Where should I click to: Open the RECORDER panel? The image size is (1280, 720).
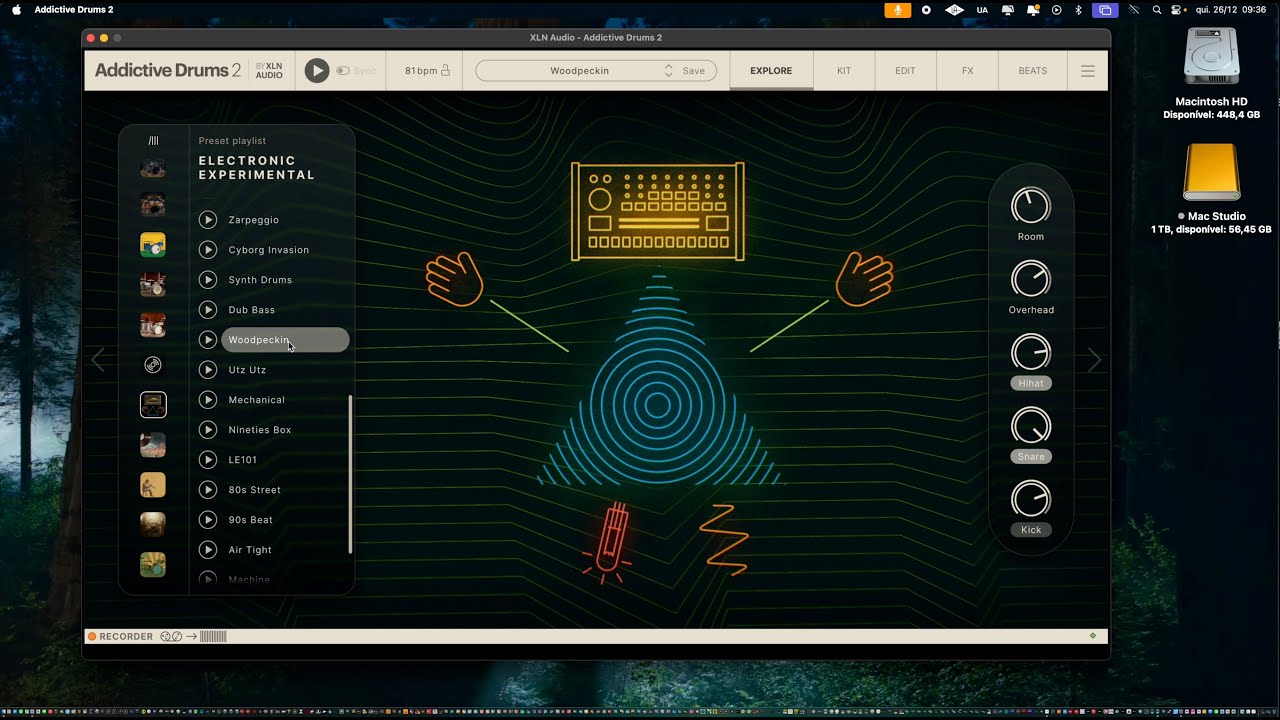(x=120, y=636)
